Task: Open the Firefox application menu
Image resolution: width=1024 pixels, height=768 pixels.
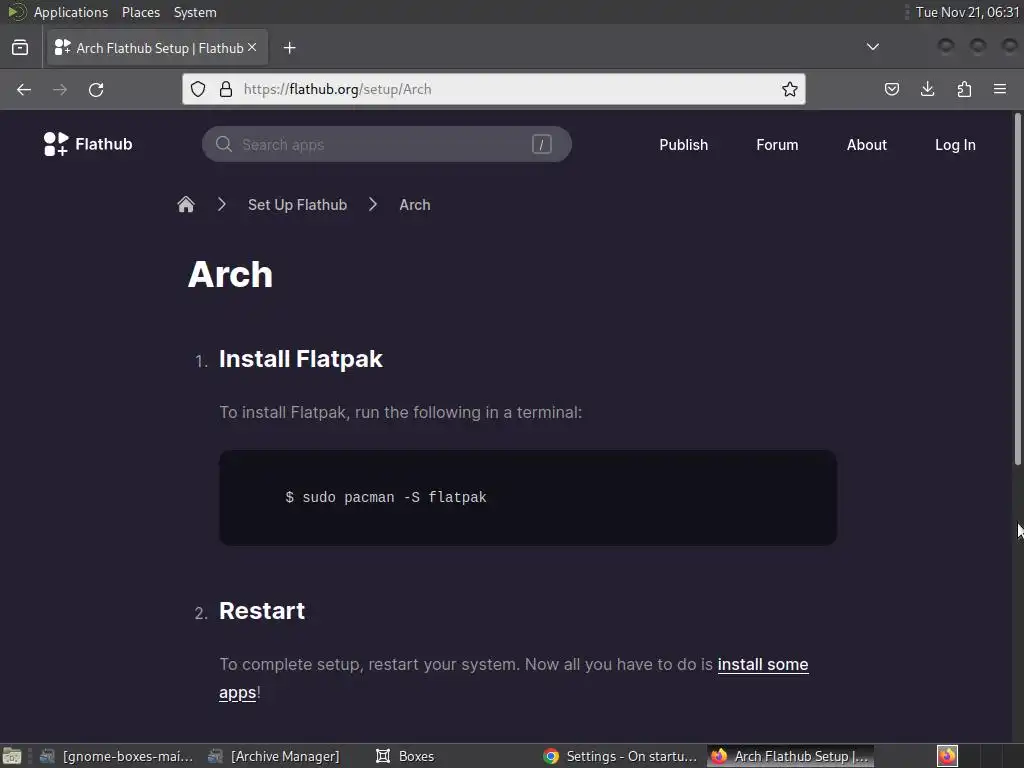Action: tap(1000, 89)
